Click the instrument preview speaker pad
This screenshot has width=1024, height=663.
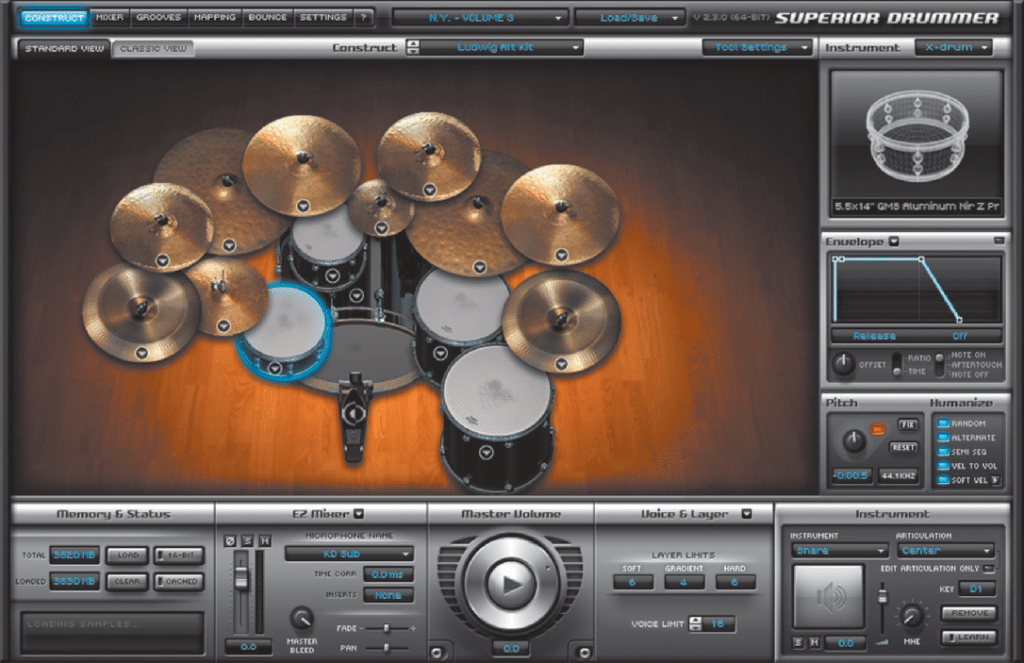coord(828,596)
